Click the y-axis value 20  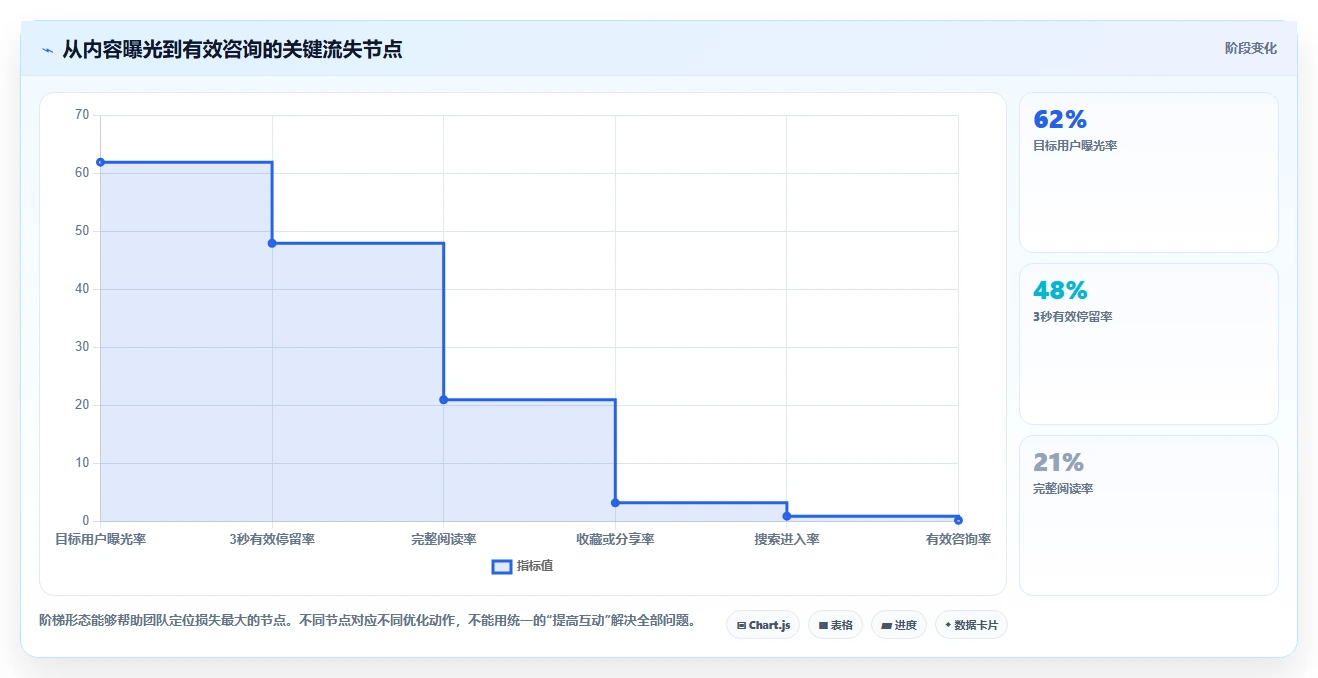tap(82, 405)
